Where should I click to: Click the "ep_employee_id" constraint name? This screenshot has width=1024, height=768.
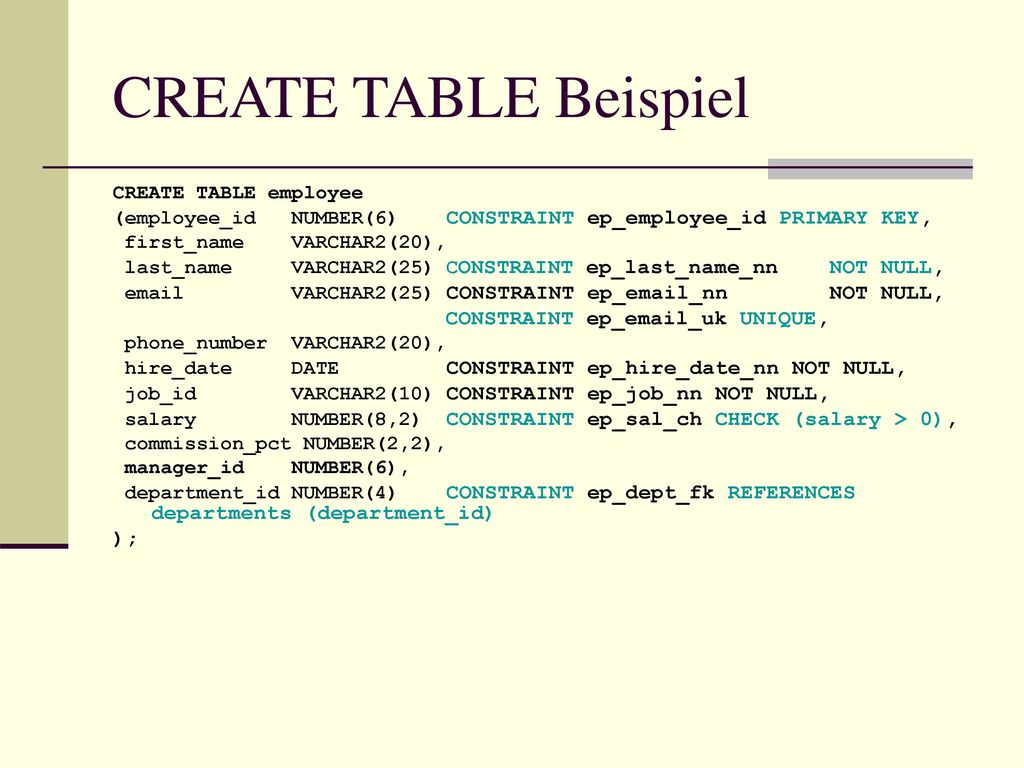click(x=676, y=218)
